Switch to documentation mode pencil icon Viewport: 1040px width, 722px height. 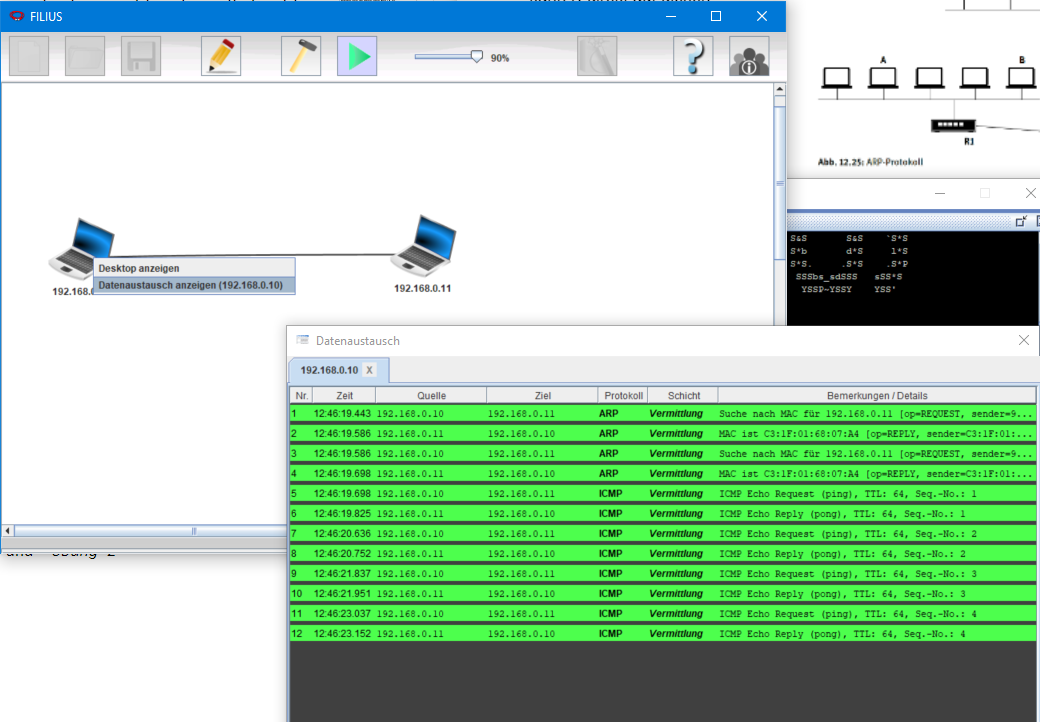coord(221,56)
